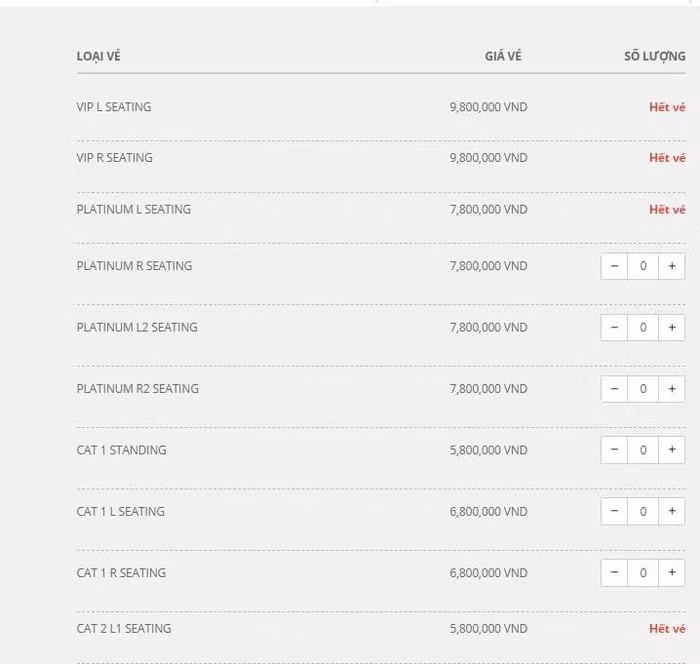Remove one PLATINUM R2 SEATING ticket
Viewport: 700px width, 664px height.
click(x=614, y=389)
